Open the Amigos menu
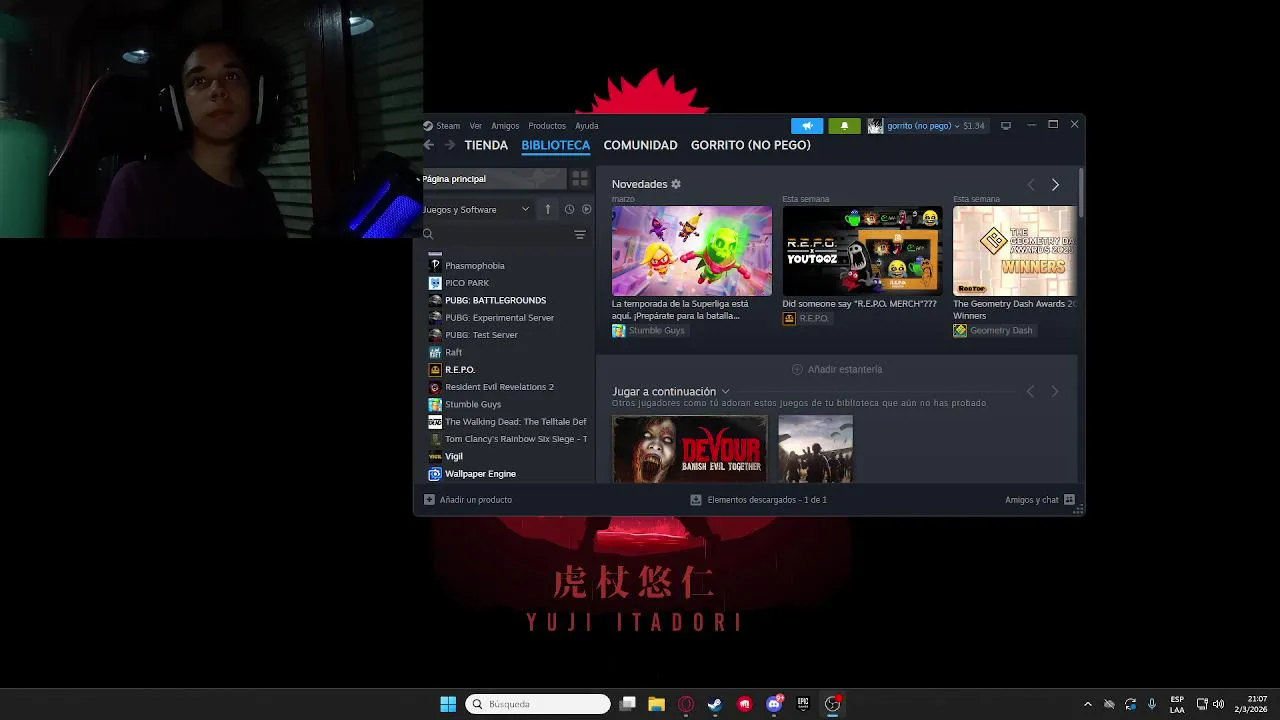The image size is (1280, 720). pyautogui.click(x=505, y=126)
